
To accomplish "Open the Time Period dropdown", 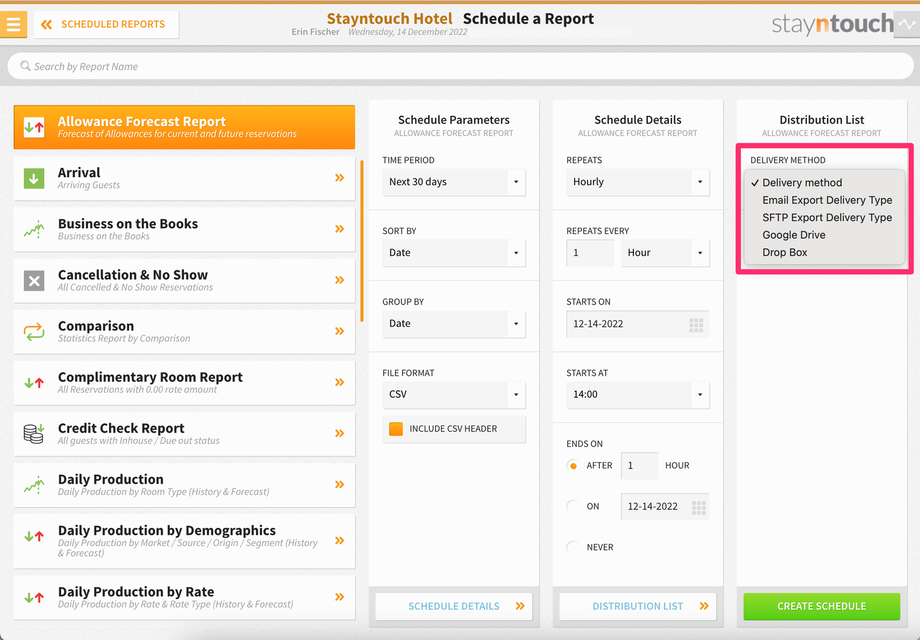I will click(x=454, y=182).
